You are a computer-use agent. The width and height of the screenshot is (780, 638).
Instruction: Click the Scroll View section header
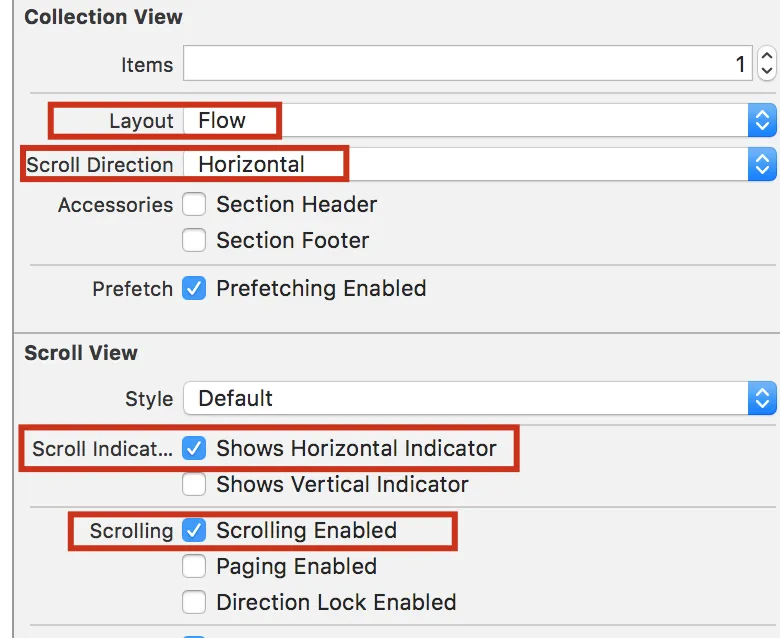(81, 353)
